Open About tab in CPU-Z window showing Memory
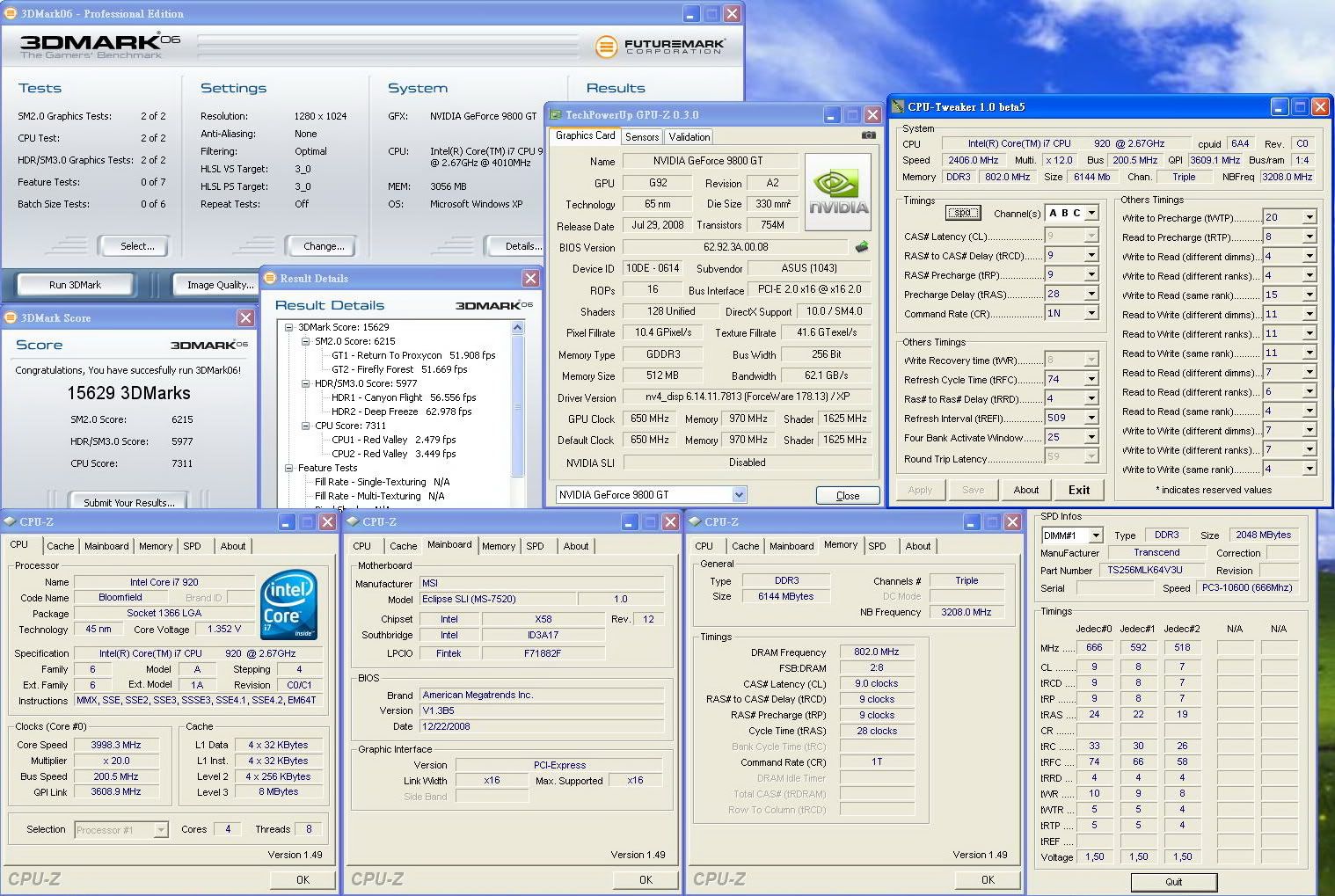This screenshot has width=1335, height=896. pos(918,546)
